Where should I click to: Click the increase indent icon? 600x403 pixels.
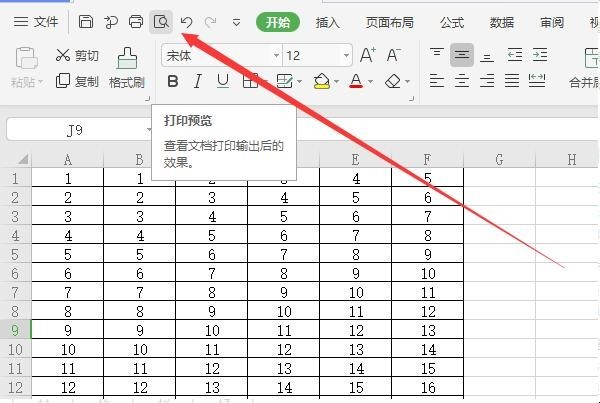click(540, 55)
